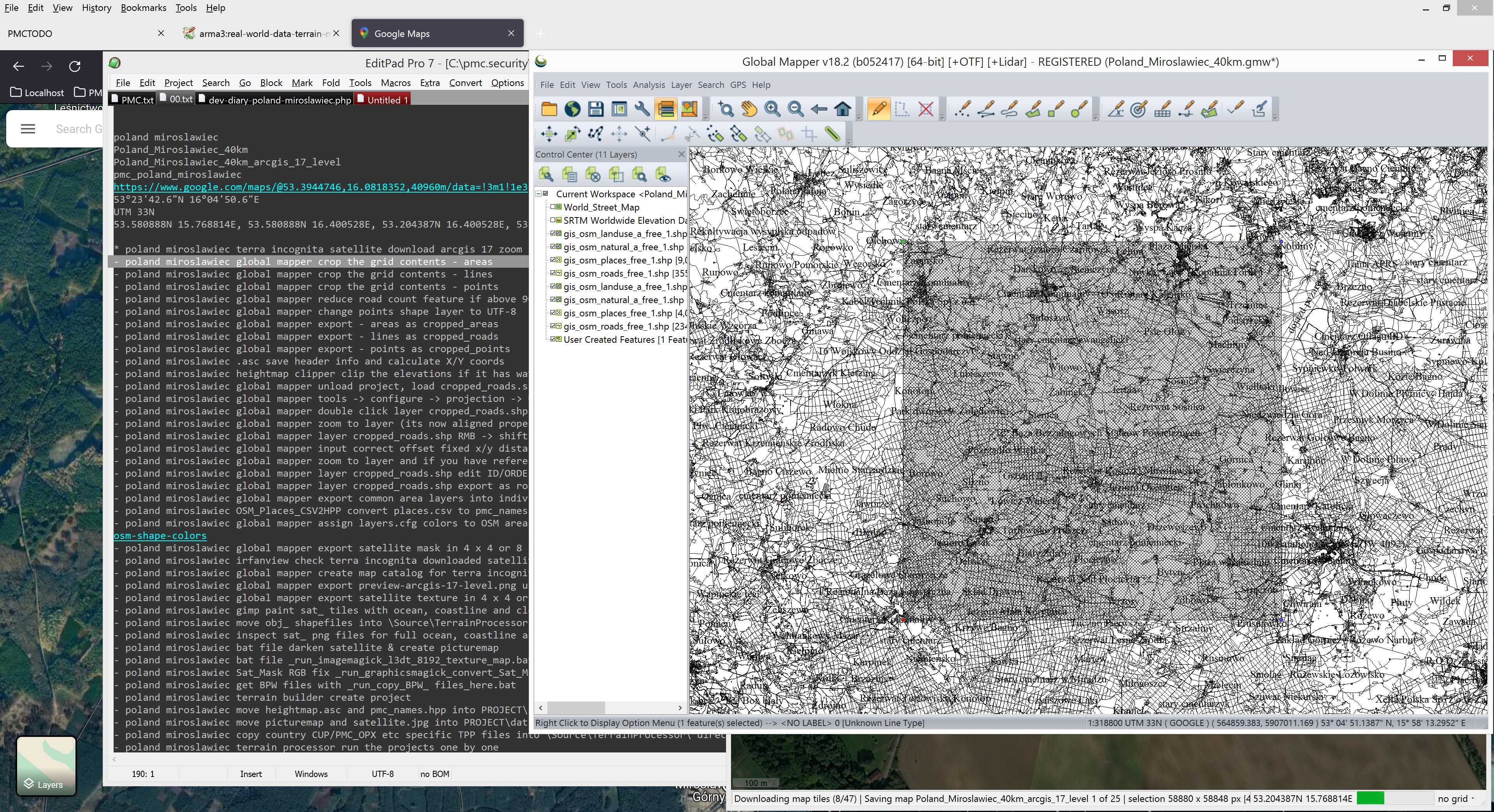Screen dimensions: 1494x812
Task: Toggle Current Workspace checkbox
Action: [x=546, y=194]
